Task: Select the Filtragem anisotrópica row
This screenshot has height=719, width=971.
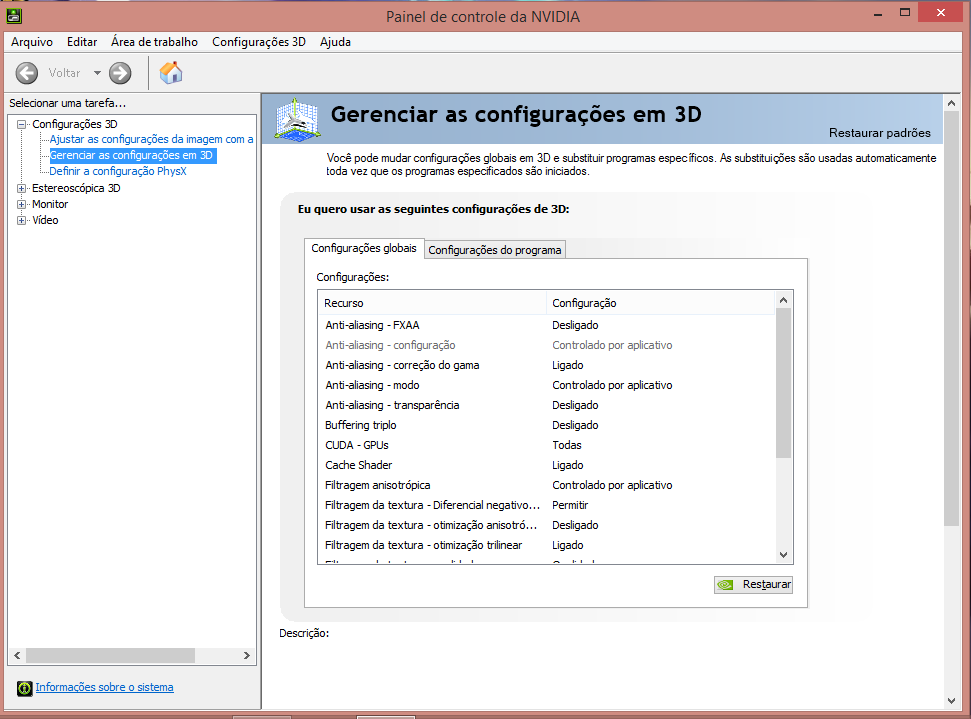Action: 546,486
